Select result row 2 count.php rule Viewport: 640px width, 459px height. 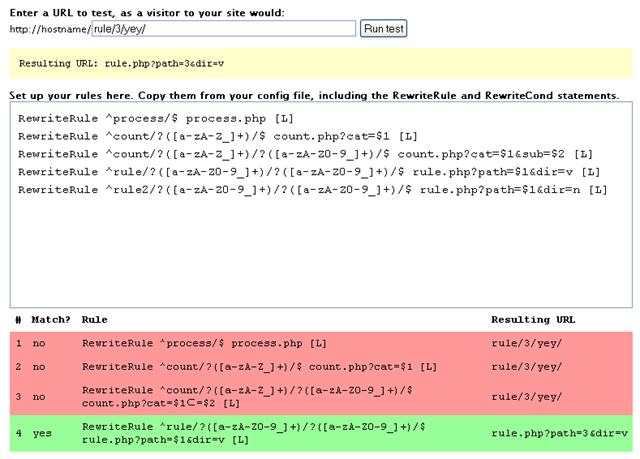click(x=321, y=367)
